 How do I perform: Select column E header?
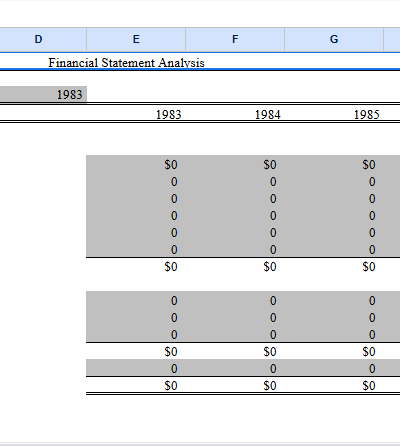(136, 39)
